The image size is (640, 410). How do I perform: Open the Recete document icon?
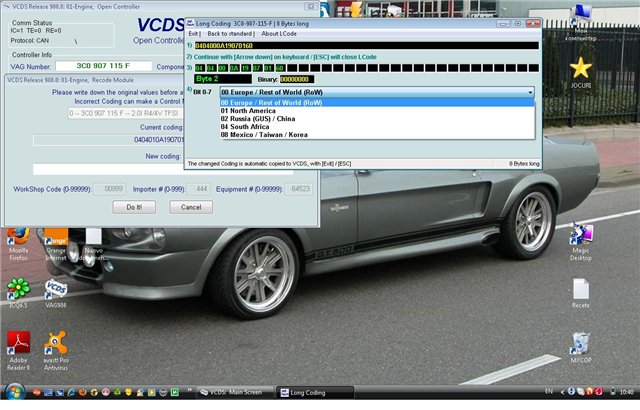tap(580, 293)
